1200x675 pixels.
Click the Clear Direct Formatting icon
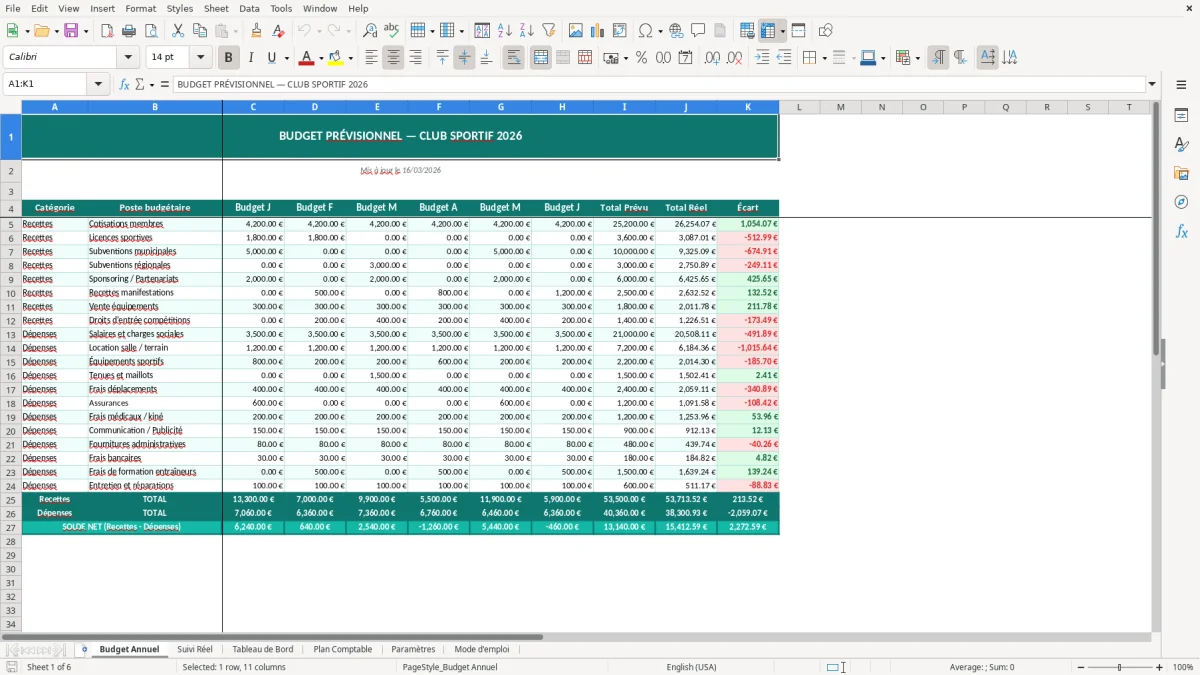point(279,31)
